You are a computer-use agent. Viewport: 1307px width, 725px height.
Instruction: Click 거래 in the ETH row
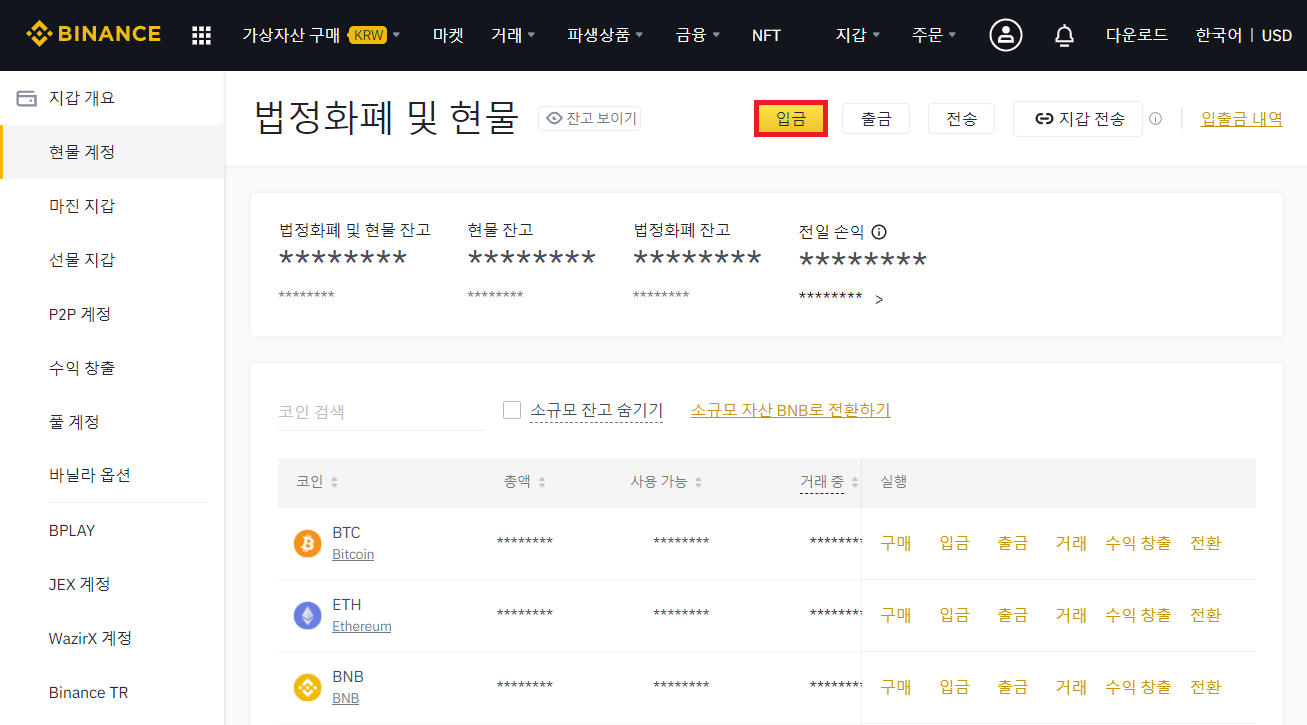tap(1071, 615)
